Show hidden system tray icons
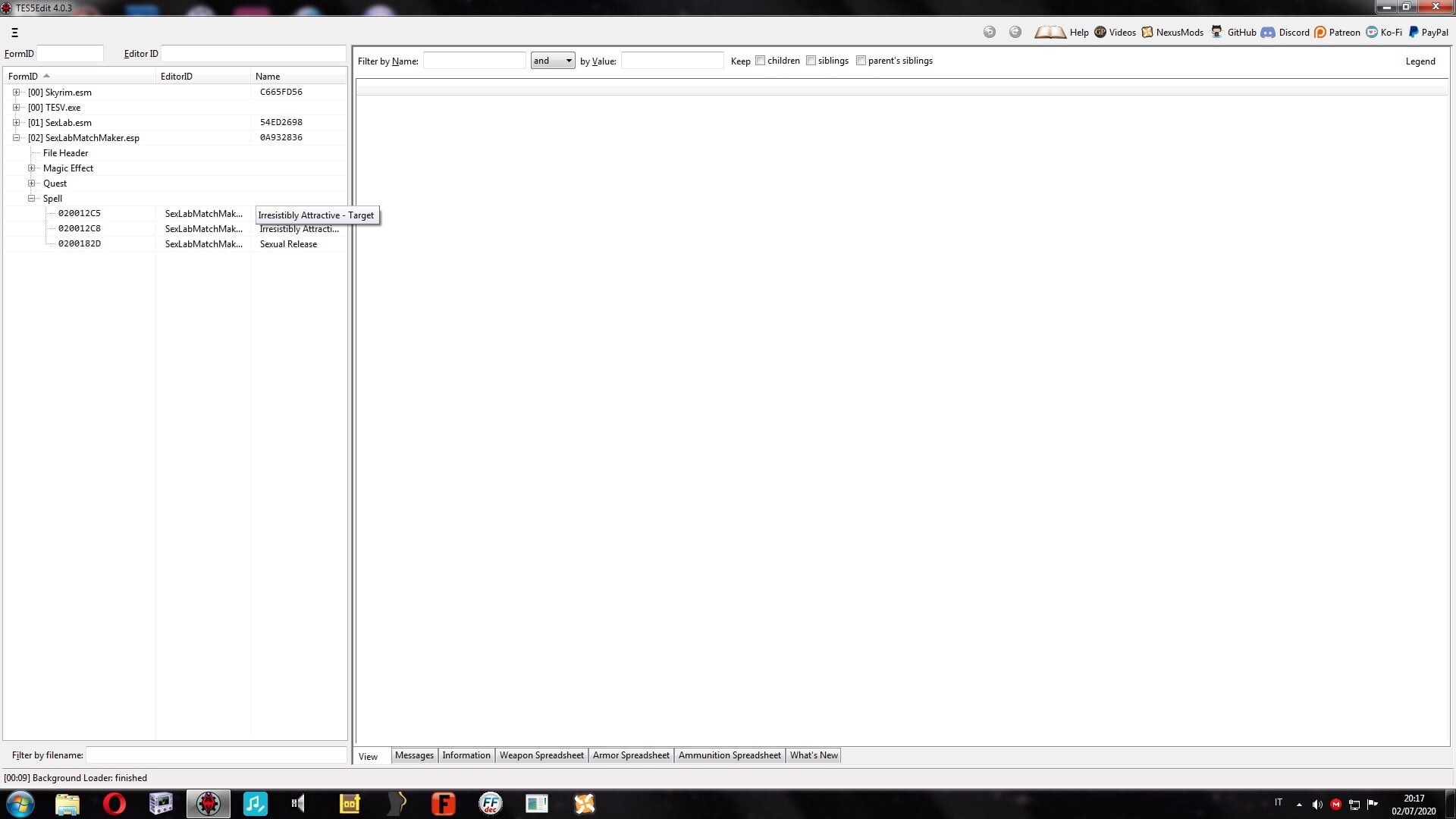The image size is (1456, 819). (x=1299, y=805)
